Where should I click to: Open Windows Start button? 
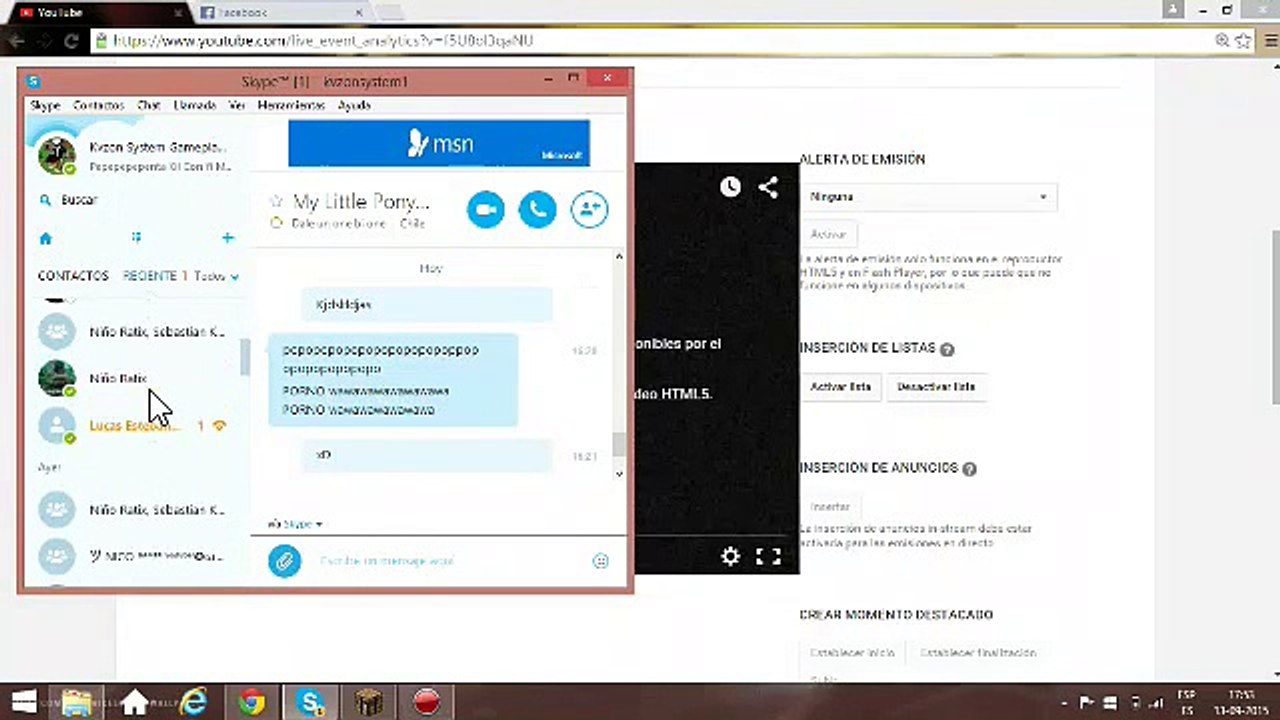click(x=24, y=701)
